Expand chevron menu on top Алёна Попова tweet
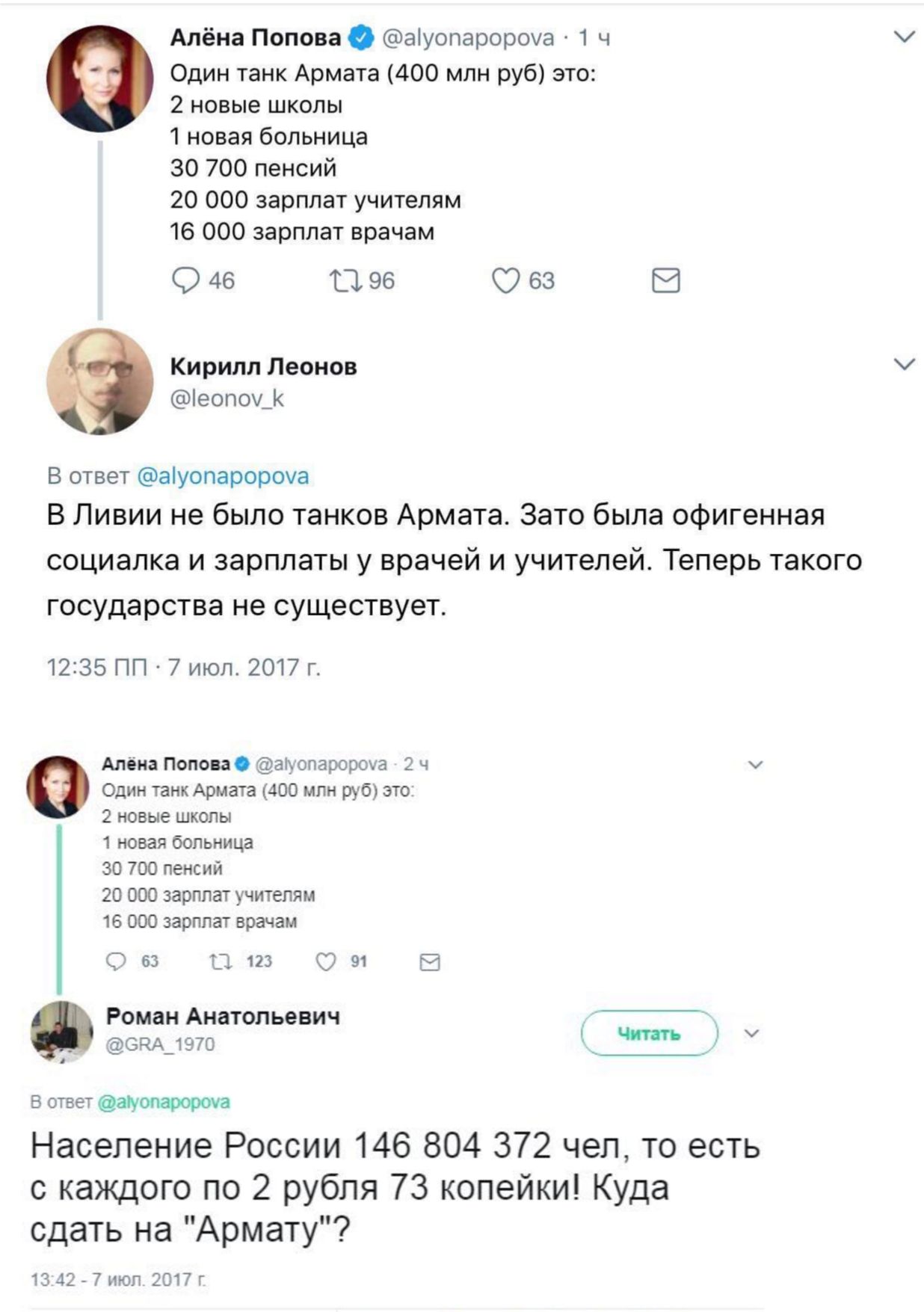This screenshot has height=1312, width=924. click(x=905, y=37)
